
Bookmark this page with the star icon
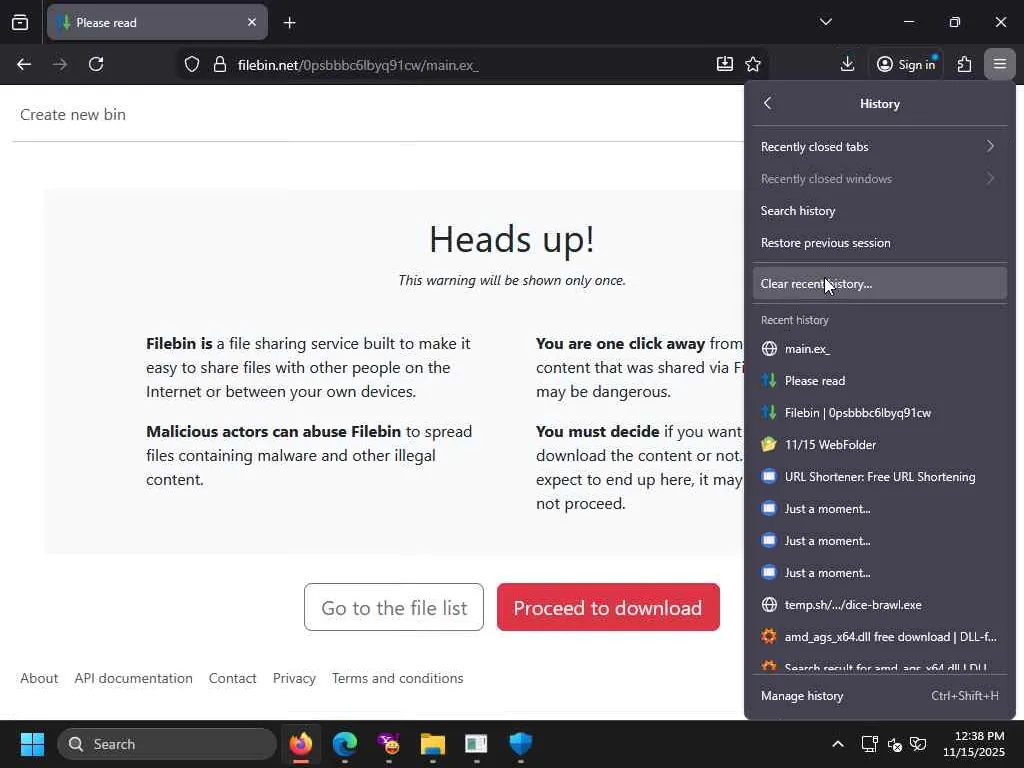pyautogui.click(x=753, y=64)
